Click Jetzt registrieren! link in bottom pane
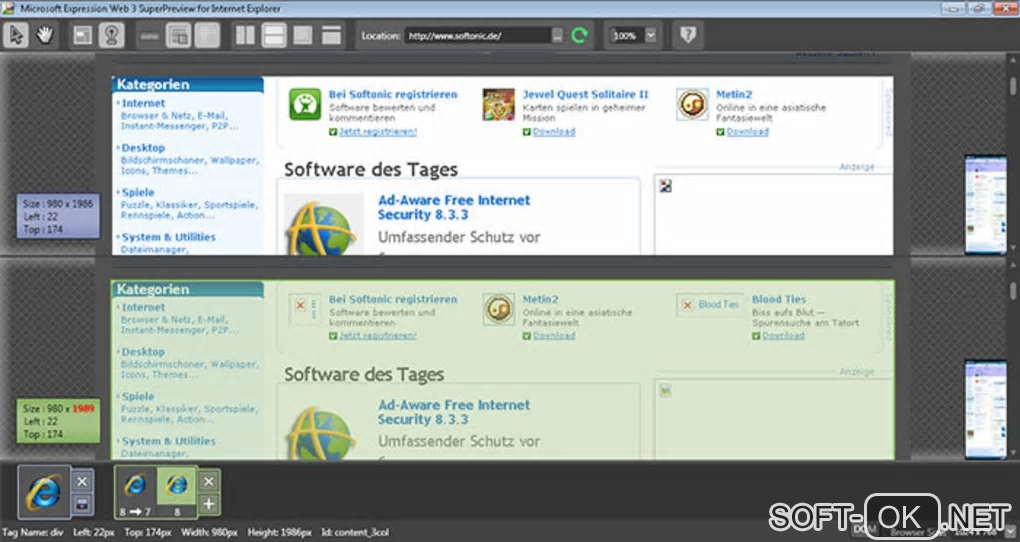Image resolution: width=1020 pixels, height=542 pixels. pyautogui.click(x=378, y=336)
